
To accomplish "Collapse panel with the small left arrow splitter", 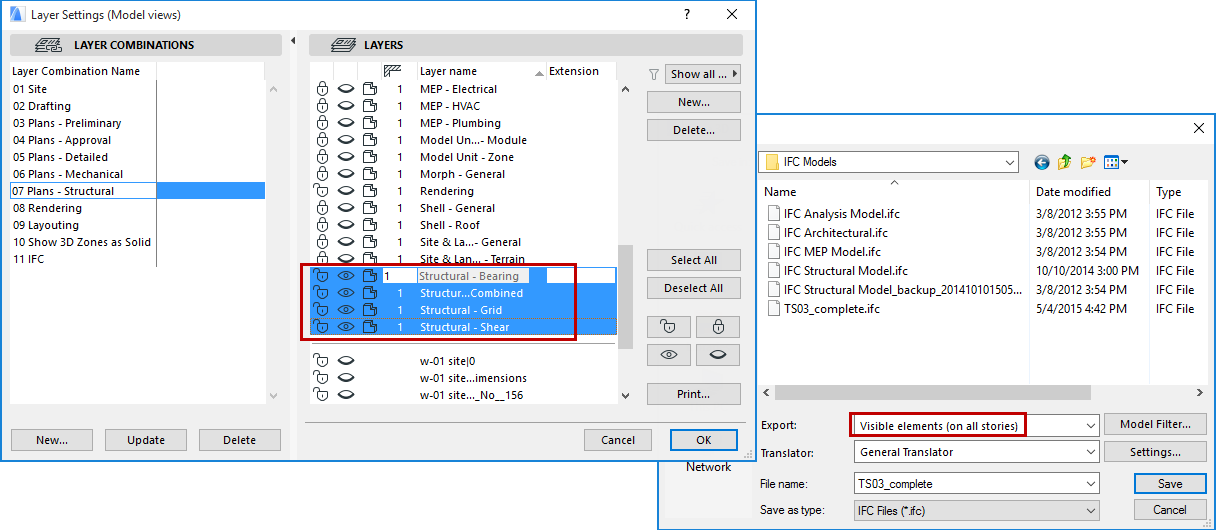I will pos(293,41).
